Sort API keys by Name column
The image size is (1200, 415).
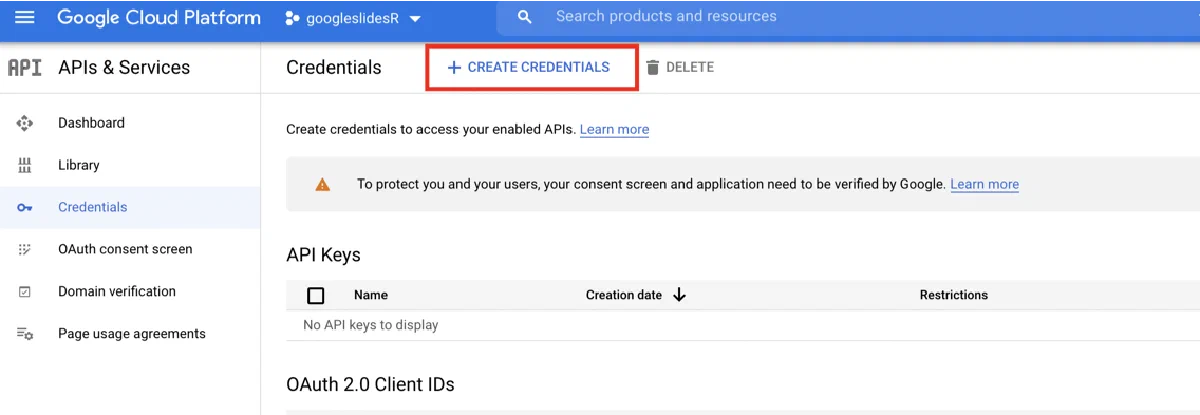[371, 295]
